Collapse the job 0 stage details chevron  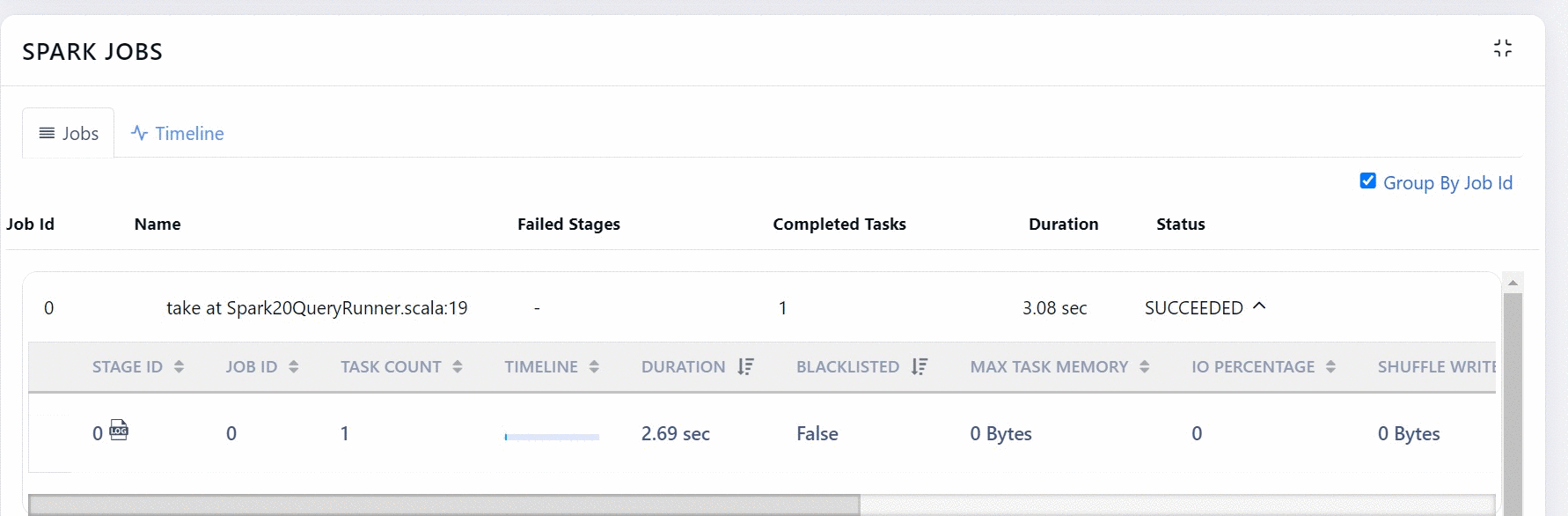[1259, 306]
